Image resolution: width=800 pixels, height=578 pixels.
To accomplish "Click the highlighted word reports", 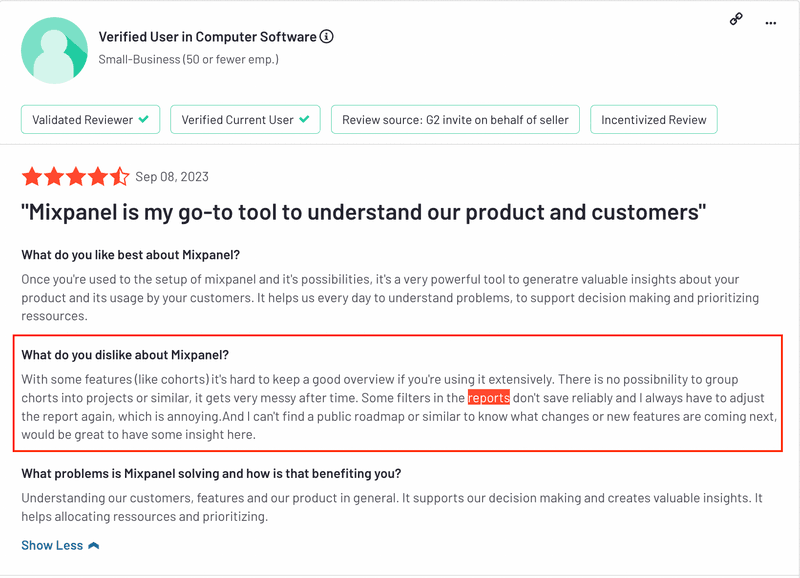I will 489,397.
